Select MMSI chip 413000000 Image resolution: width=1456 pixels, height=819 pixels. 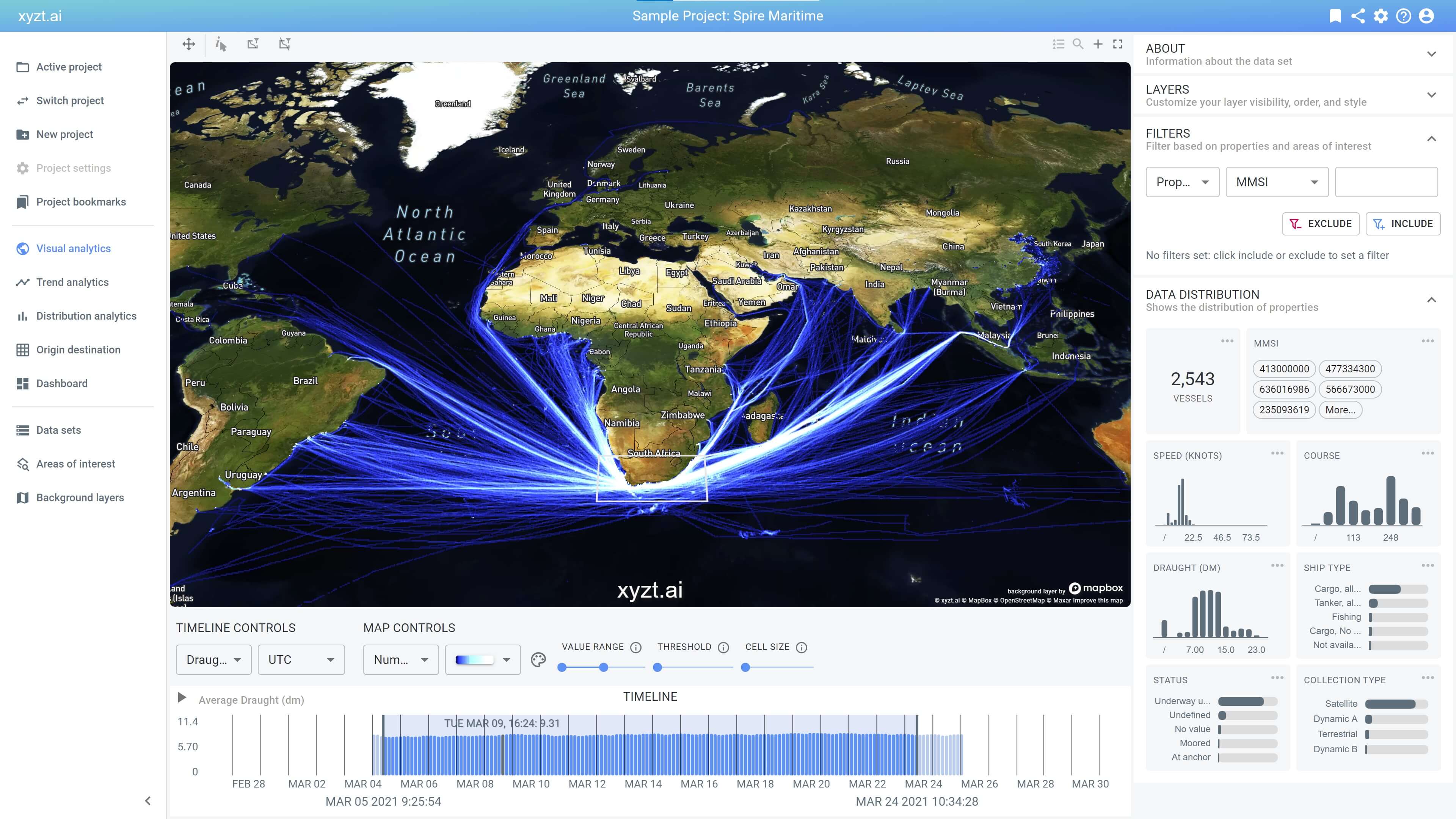[x=1283, y=369]
